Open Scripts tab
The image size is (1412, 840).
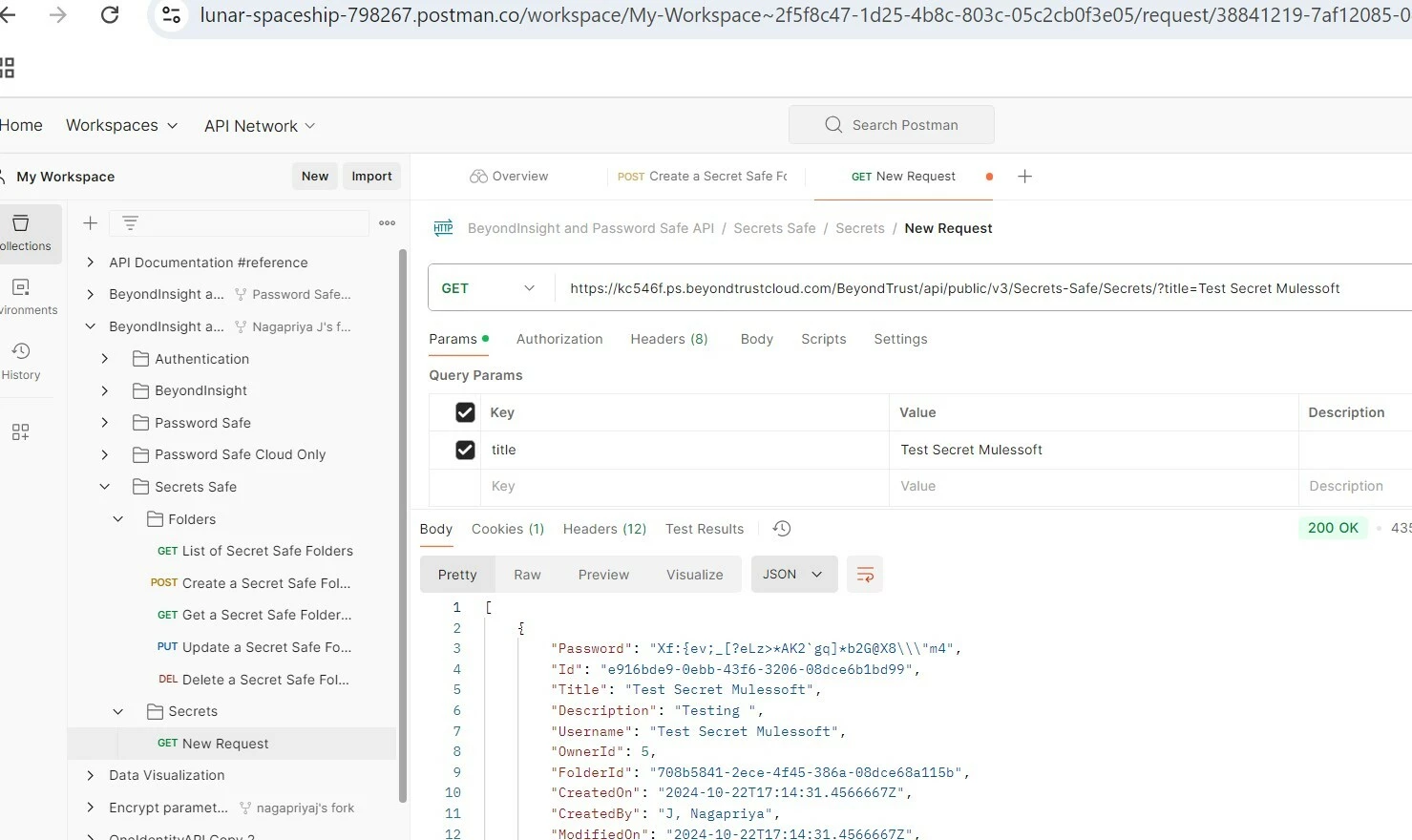tap(824, 339)
